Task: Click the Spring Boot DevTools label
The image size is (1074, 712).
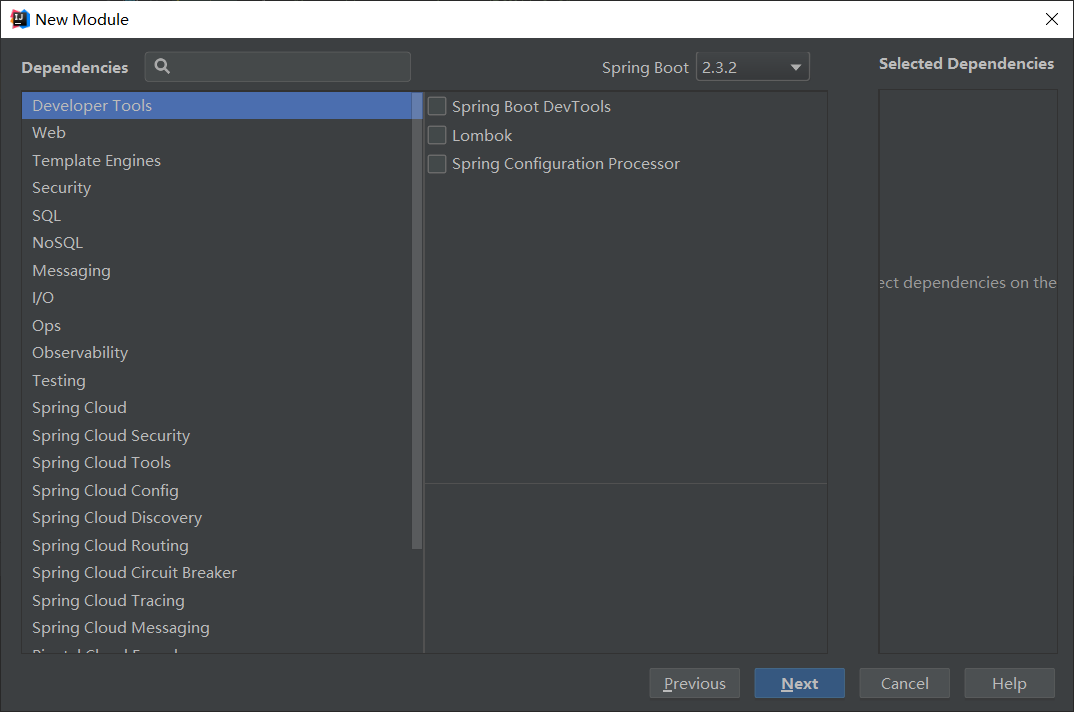Action: pos(532,106)
